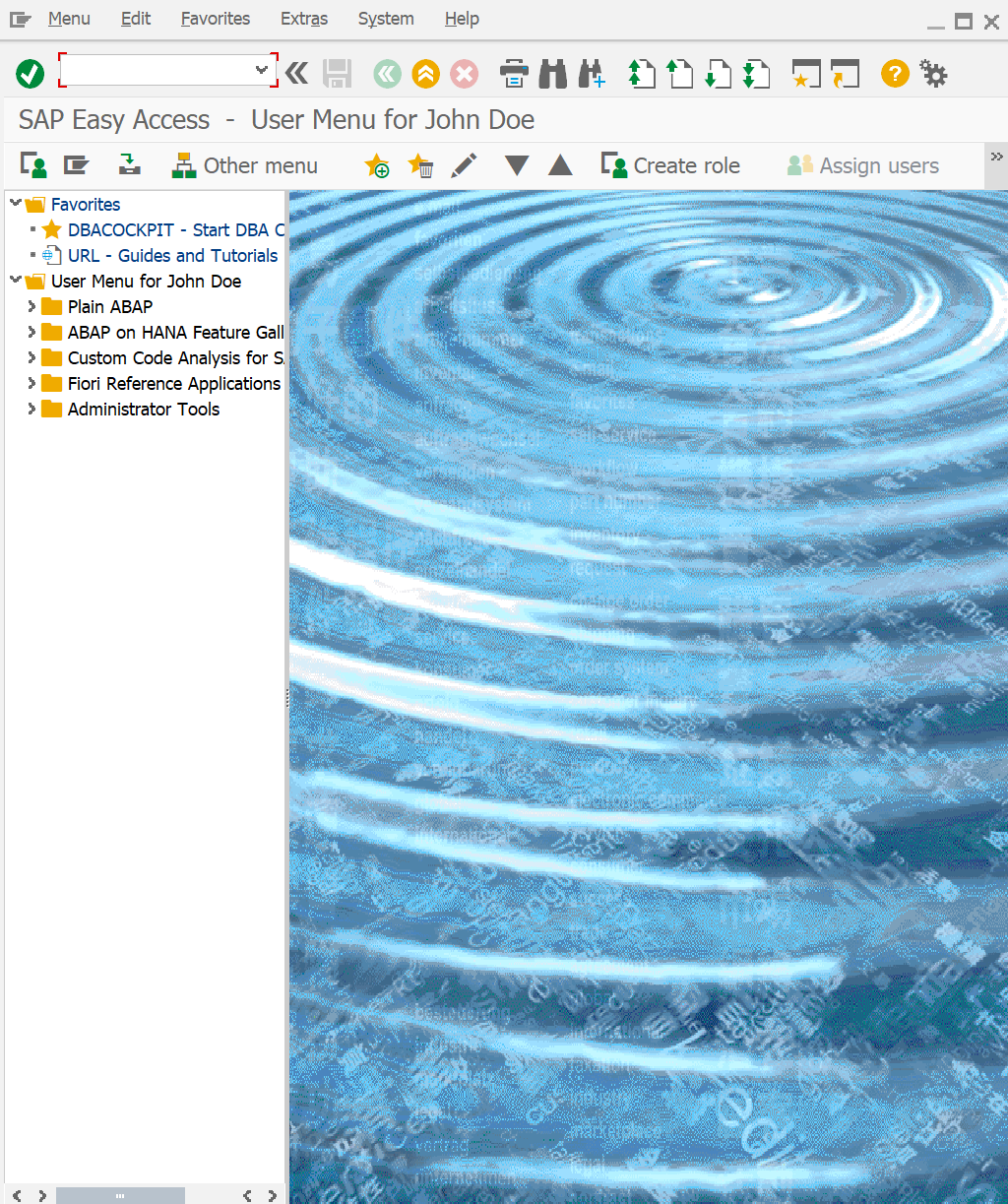Select Fiori Reference Applications tree label
The height and width of the screenshot is (1204, 1008).
(x=174, y=383)
